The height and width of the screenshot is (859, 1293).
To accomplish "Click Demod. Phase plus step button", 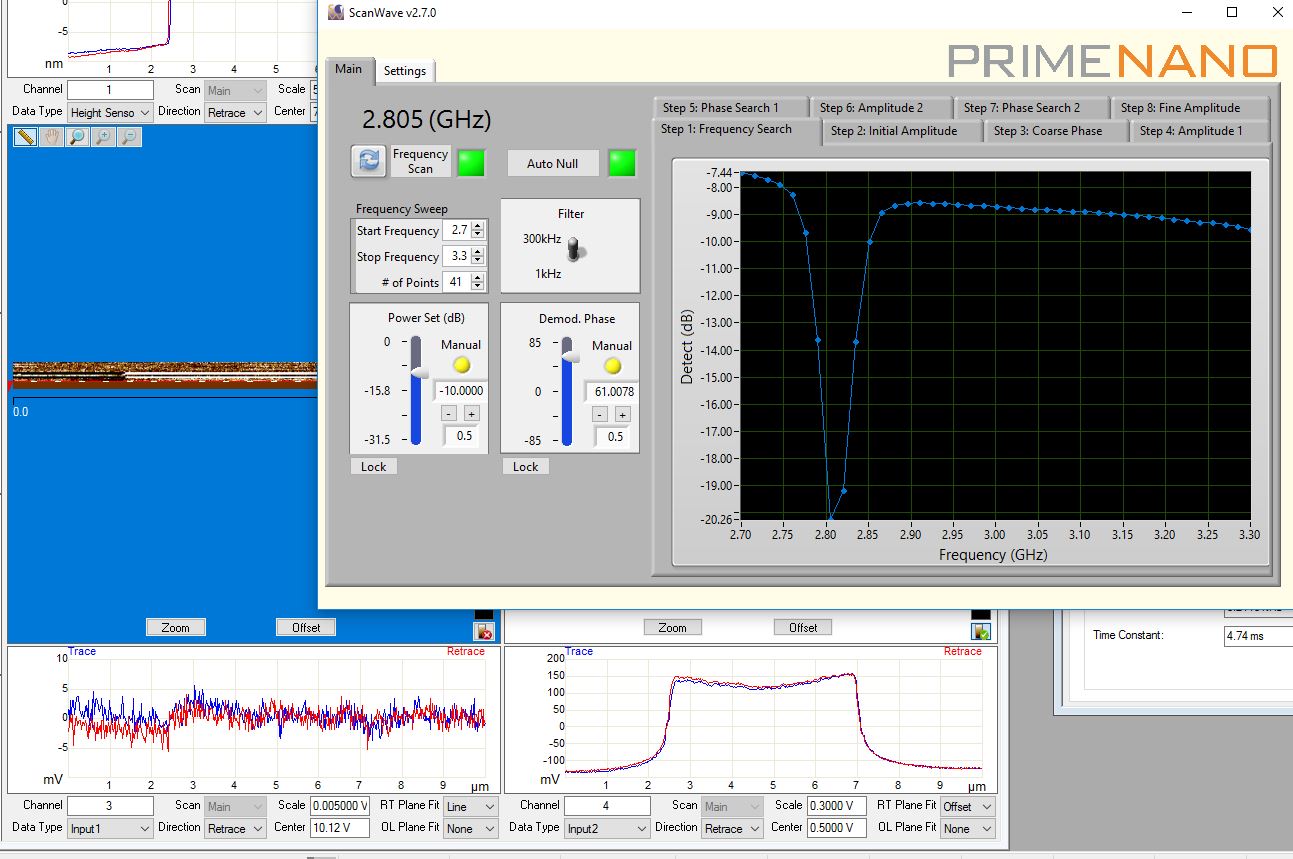I will click(622, 414).
